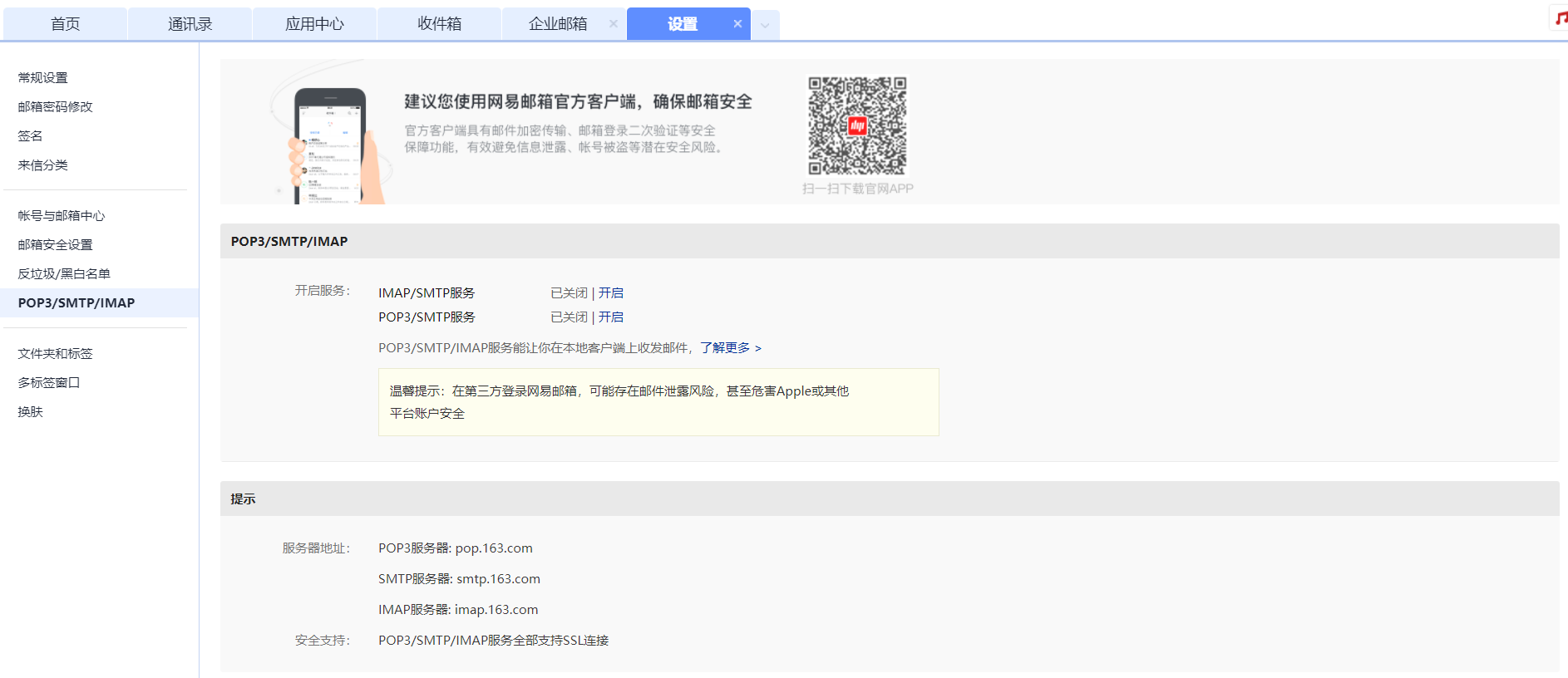Click the 已关闭 status of IMAP/SMTP服务
Screen dimensions: 1568x678
click(570, 293)
